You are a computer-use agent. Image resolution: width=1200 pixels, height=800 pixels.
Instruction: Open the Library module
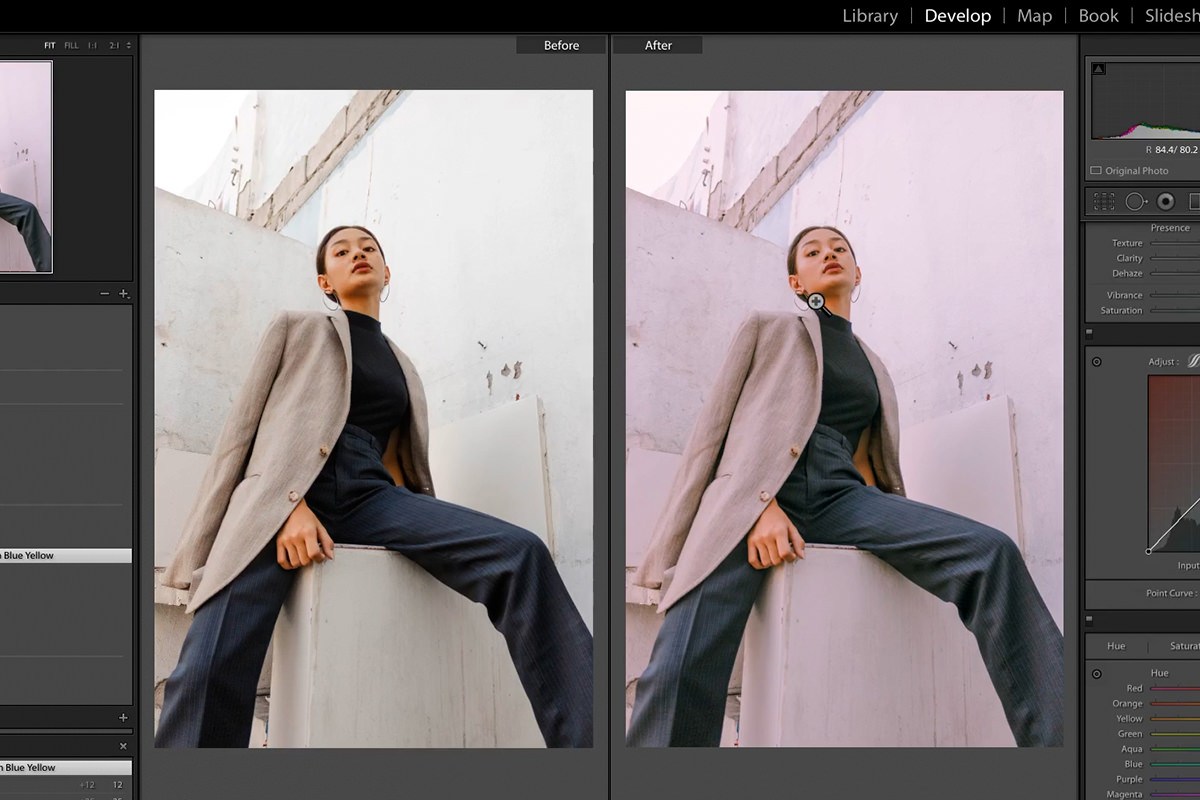870,15
